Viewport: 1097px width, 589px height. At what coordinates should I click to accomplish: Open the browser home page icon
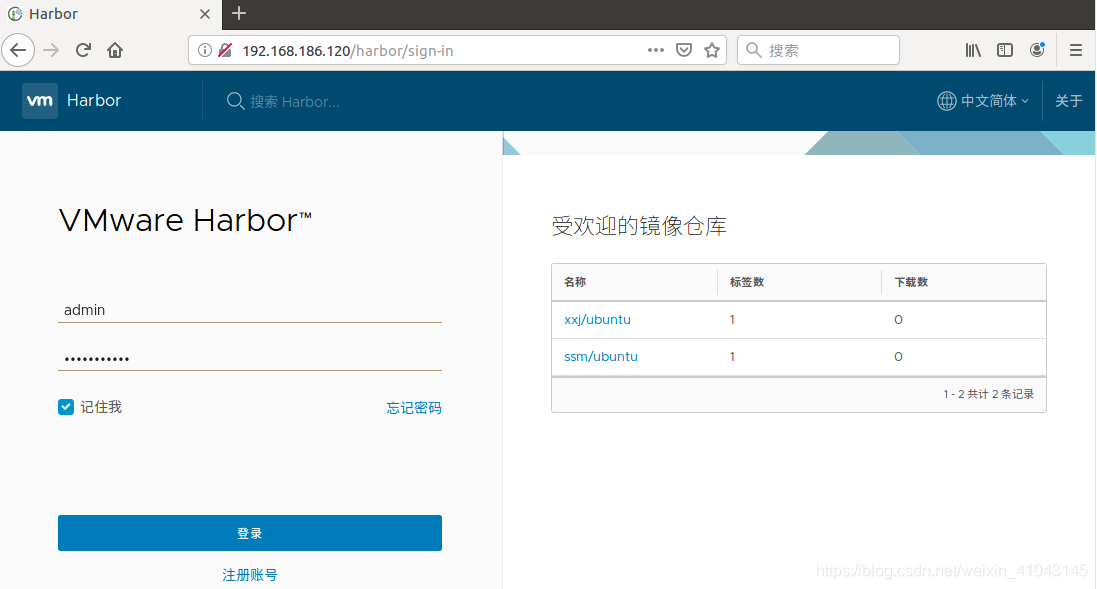115,50
